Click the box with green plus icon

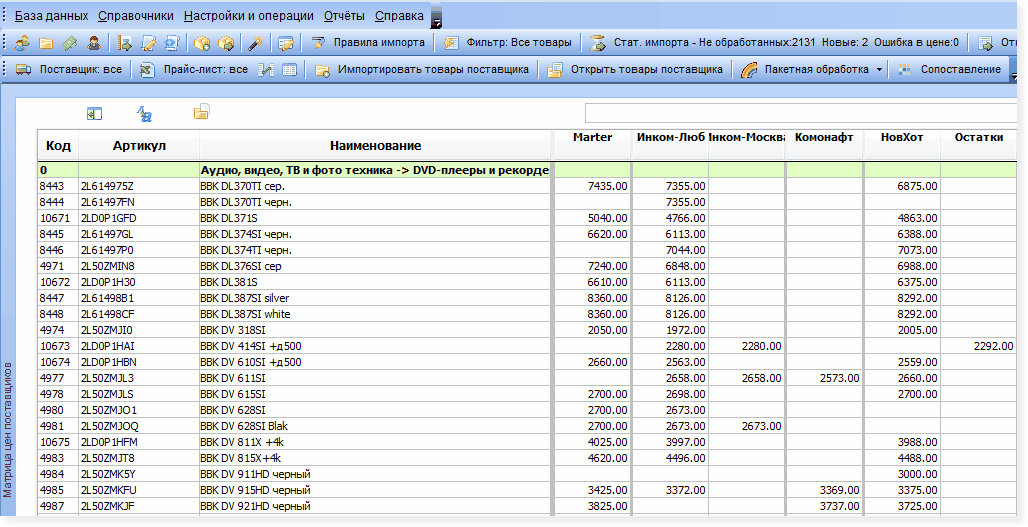pos(203,43)
